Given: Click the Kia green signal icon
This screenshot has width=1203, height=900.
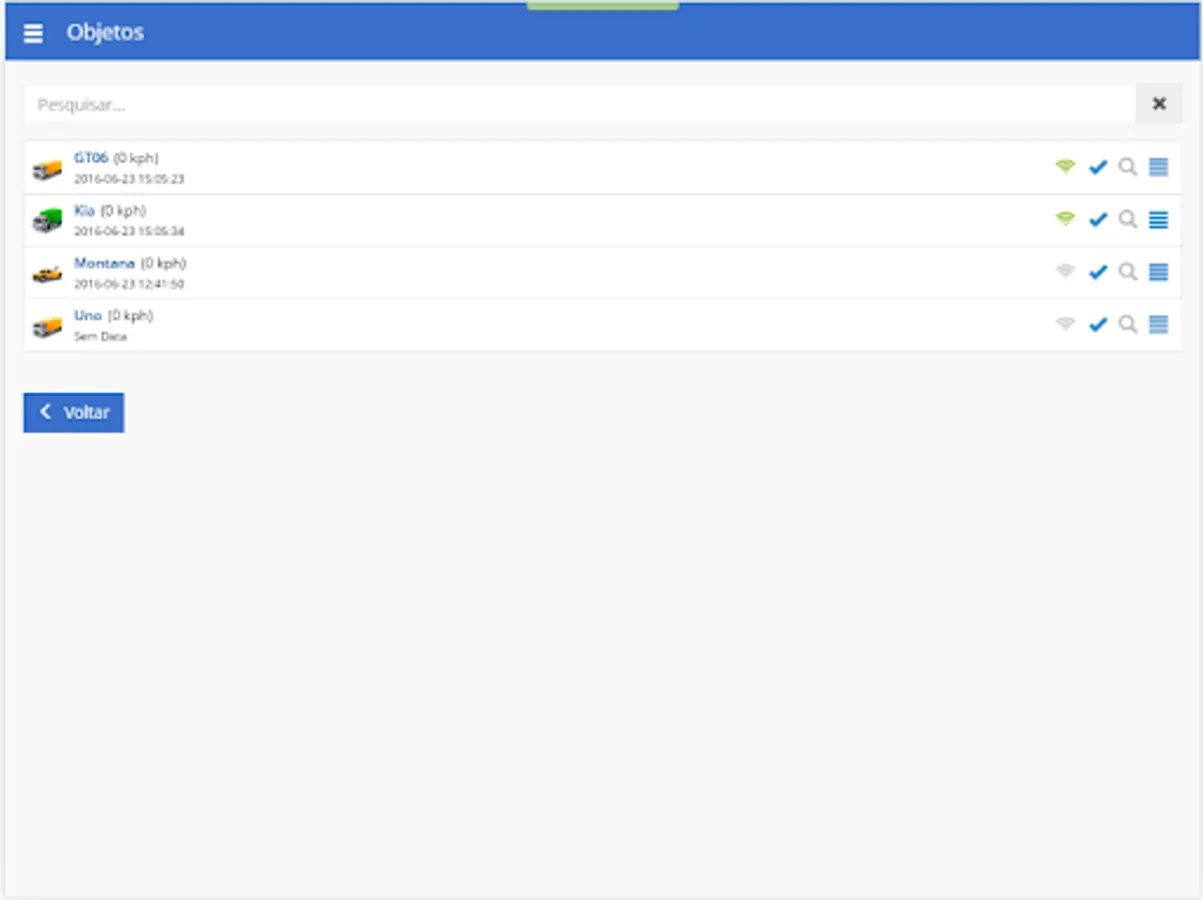Looking at the screenshot, I should tap(1065, 219).
